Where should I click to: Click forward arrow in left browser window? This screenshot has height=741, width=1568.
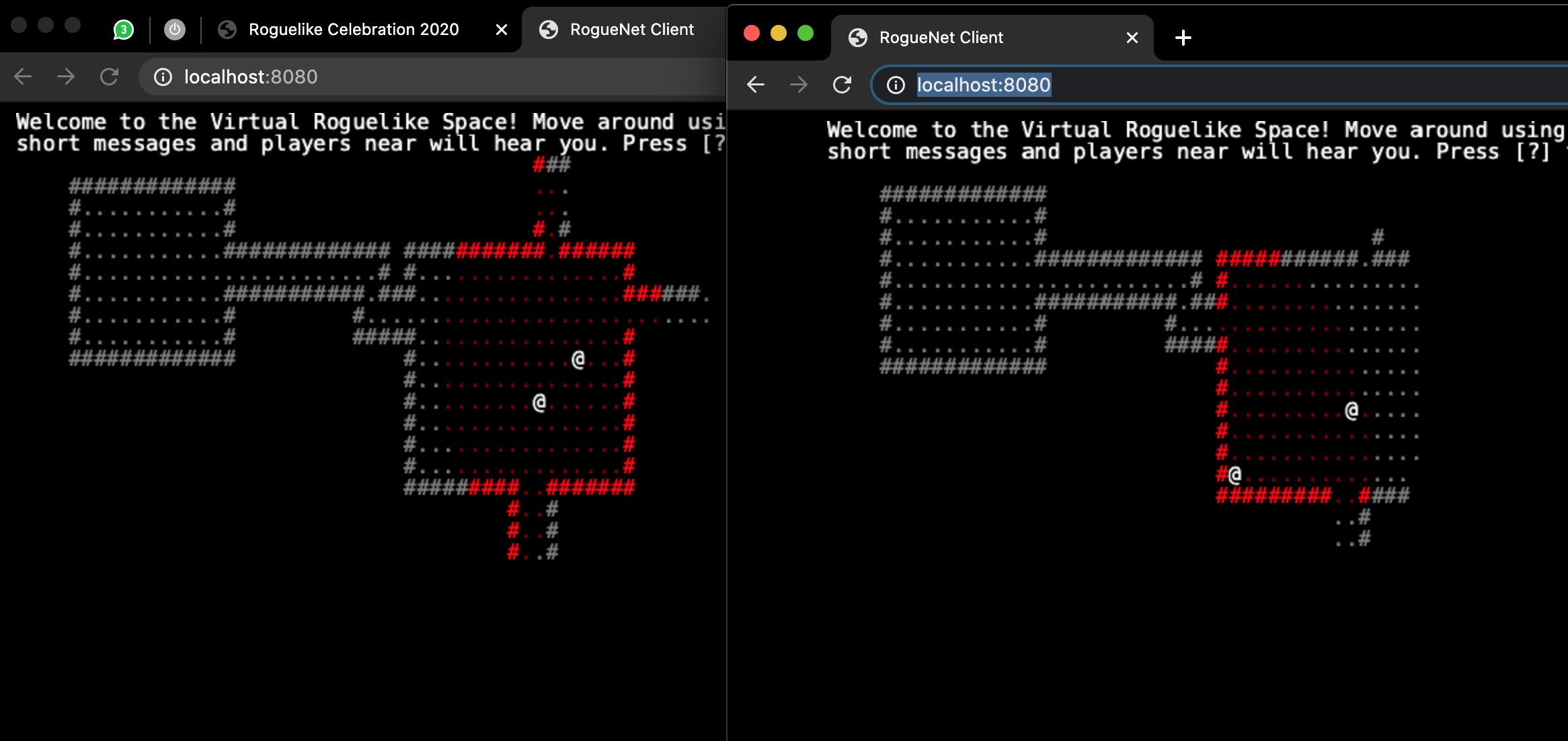point(66,77)
